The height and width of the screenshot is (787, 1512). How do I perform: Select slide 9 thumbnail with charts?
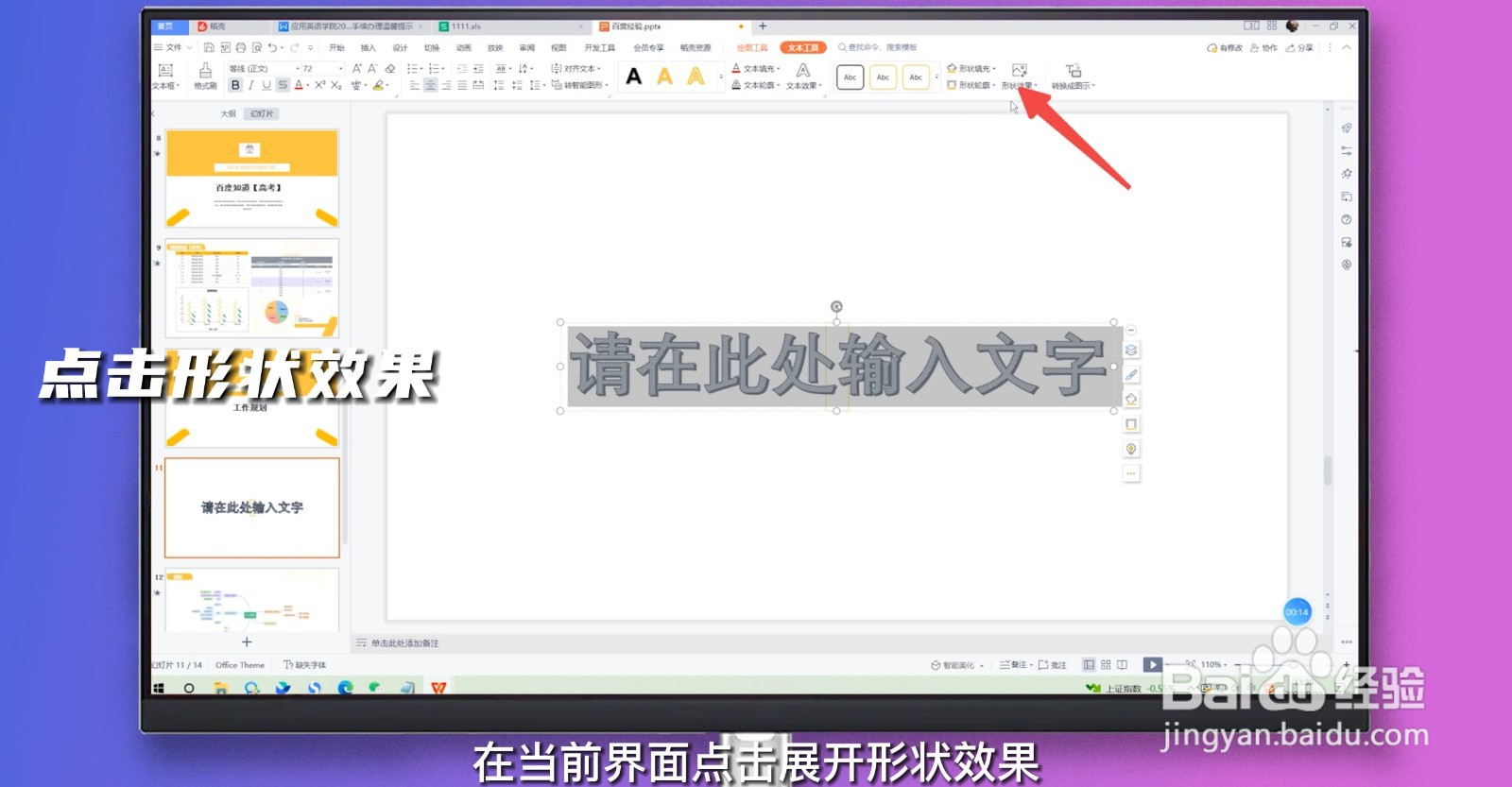pyautogui.click(x=252, y=288)
